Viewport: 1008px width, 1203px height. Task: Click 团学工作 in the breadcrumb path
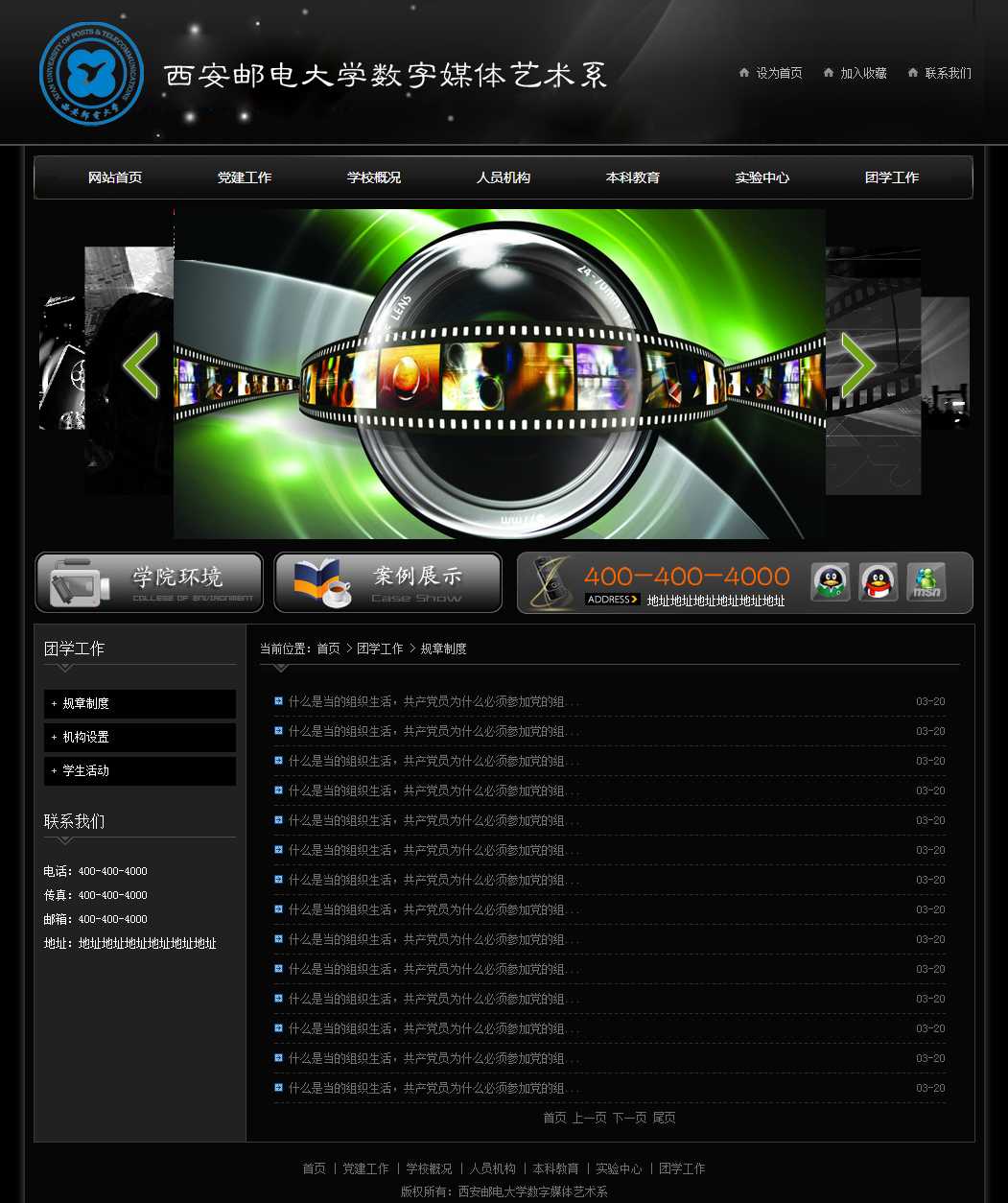point(380,649)
